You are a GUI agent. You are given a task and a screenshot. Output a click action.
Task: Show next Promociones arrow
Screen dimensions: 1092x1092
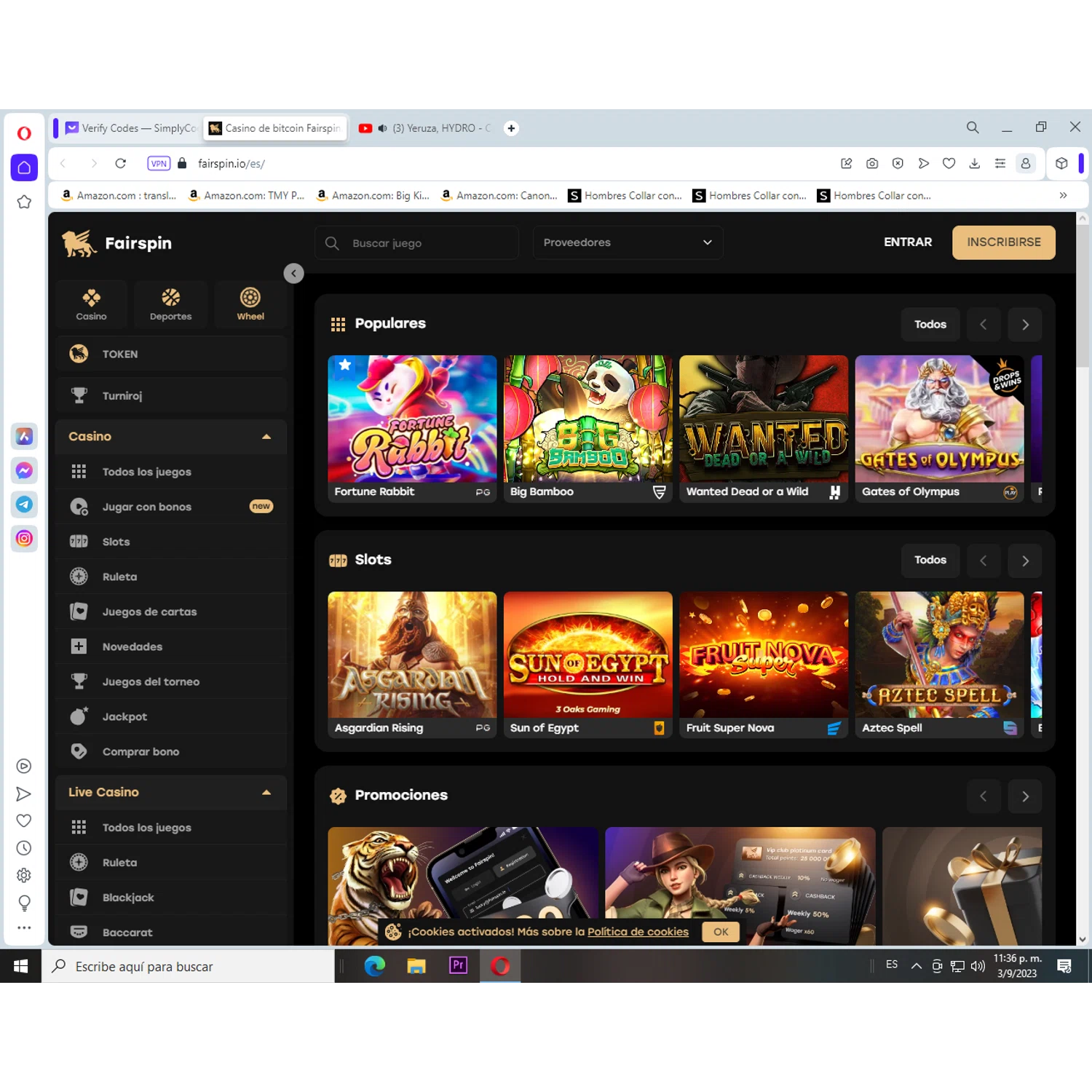(x=1025, y=796)
